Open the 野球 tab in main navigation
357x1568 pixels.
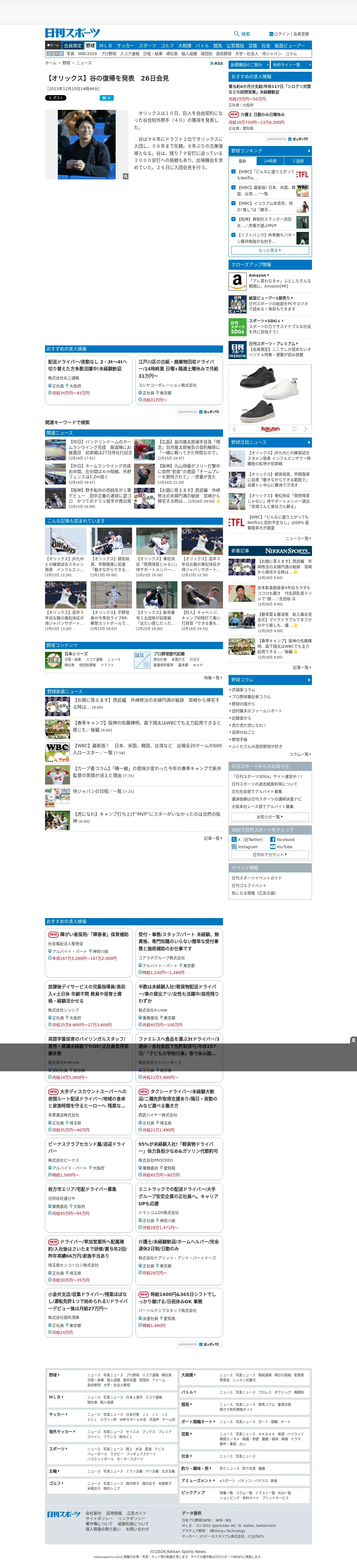pos(90,45)
